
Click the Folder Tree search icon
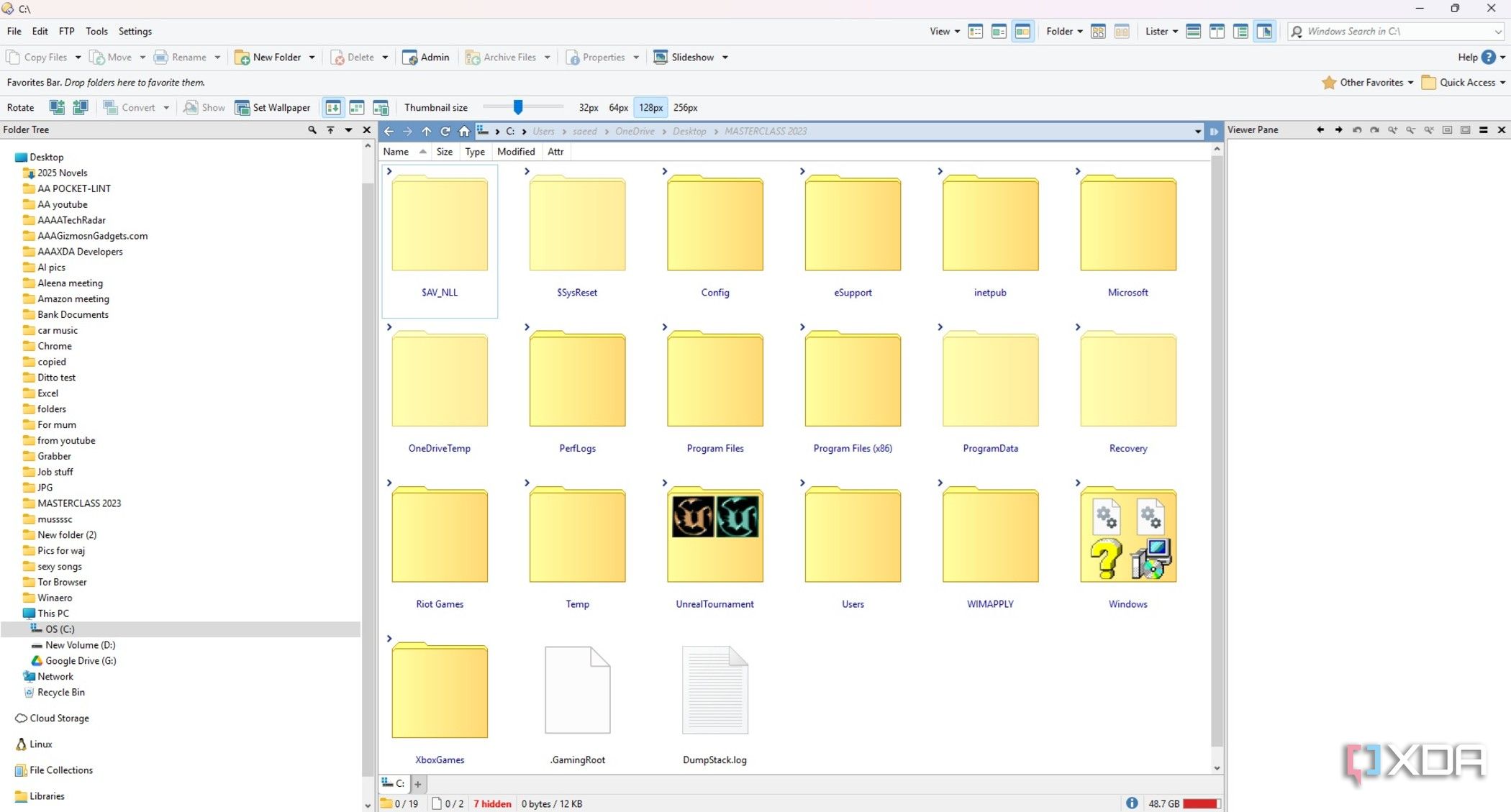(x=312, y=130)
